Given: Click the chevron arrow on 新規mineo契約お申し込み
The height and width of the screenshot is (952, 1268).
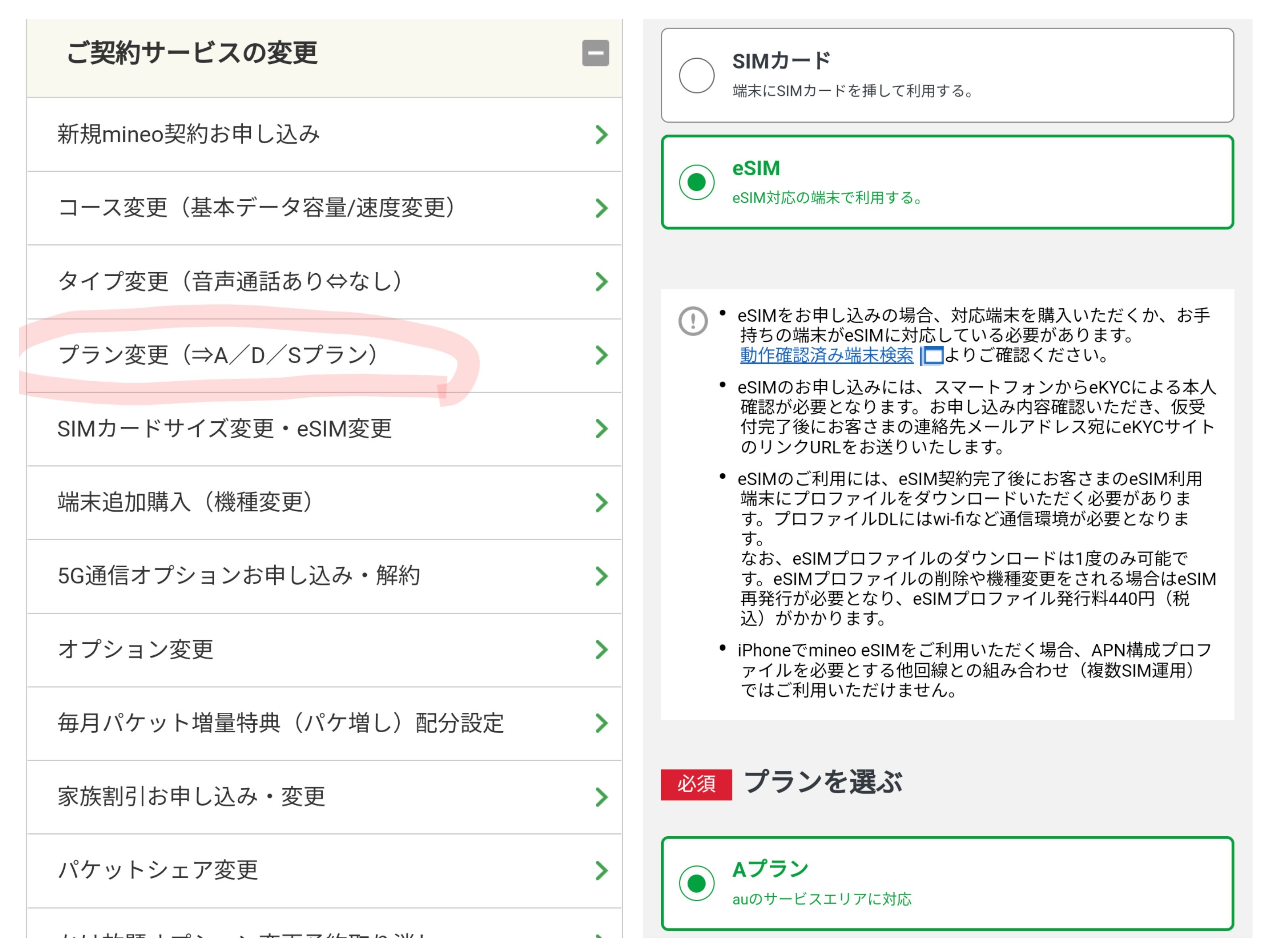Looking at the screenshot, I should (x=601, y=134).
